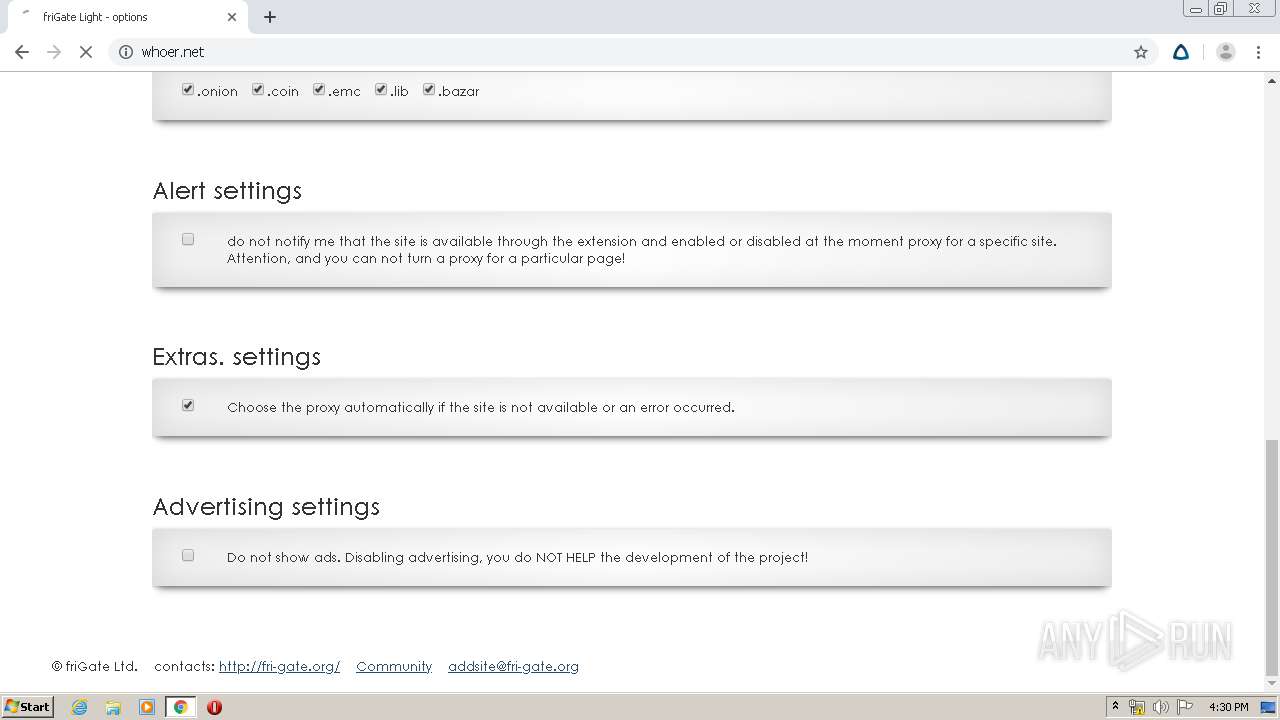Uncheck the .lib domain checkbox
This screenshot has height=720, width=1280.
pyautogui.click(x=381, y=89)
